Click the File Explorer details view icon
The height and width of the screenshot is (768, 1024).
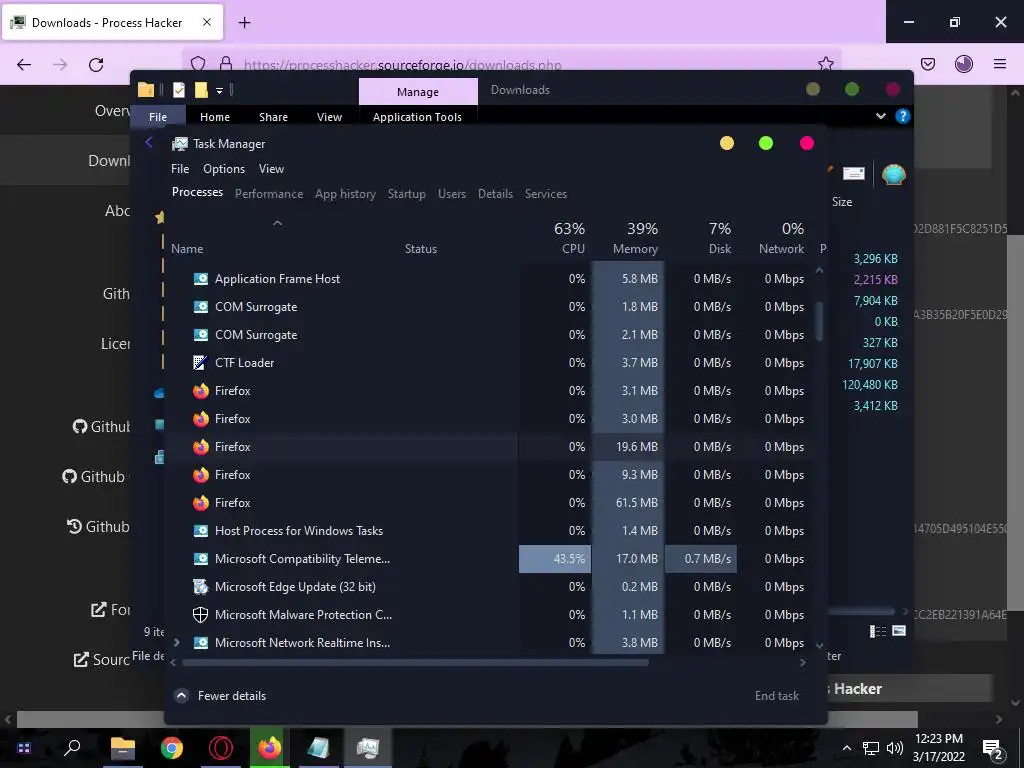tap(878, 631)
